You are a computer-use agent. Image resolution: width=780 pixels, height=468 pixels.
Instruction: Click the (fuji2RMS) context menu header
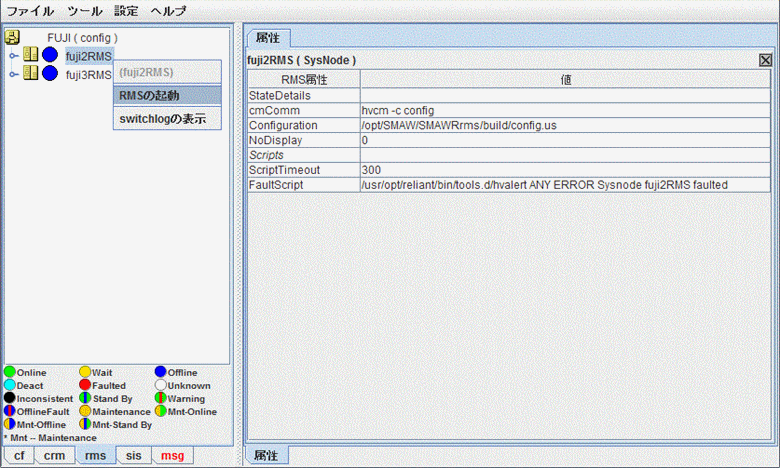(167, 72)
